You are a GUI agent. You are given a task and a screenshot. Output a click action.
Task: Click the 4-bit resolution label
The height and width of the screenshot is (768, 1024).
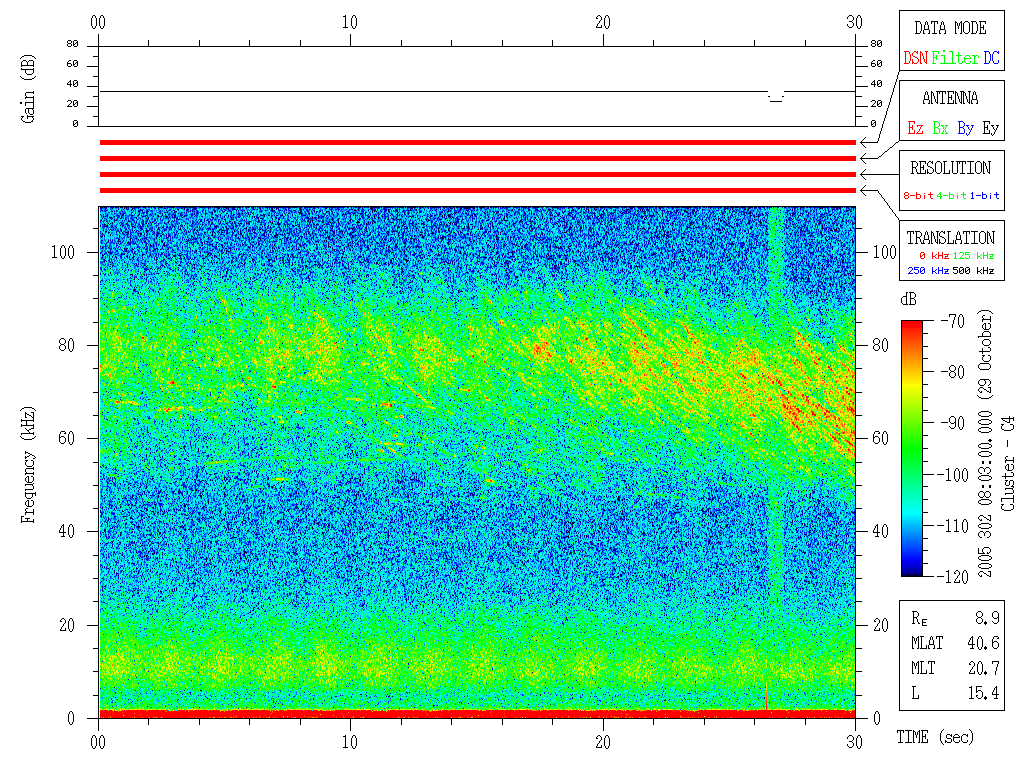point(951,195)
